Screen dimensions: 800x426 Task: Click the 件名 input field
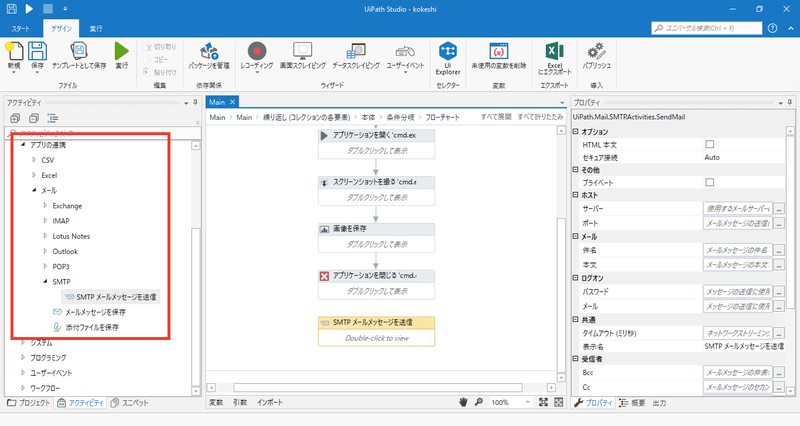(738, 250)
